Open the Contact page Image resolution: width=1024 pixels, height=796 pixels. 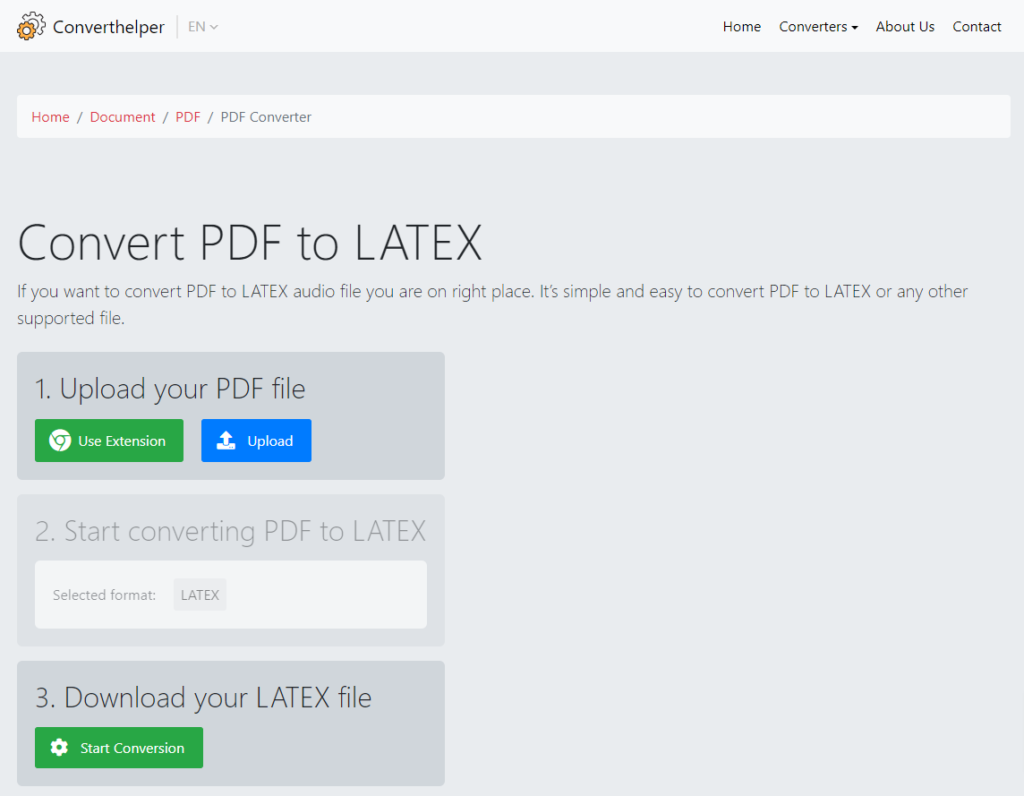point(977,27)
